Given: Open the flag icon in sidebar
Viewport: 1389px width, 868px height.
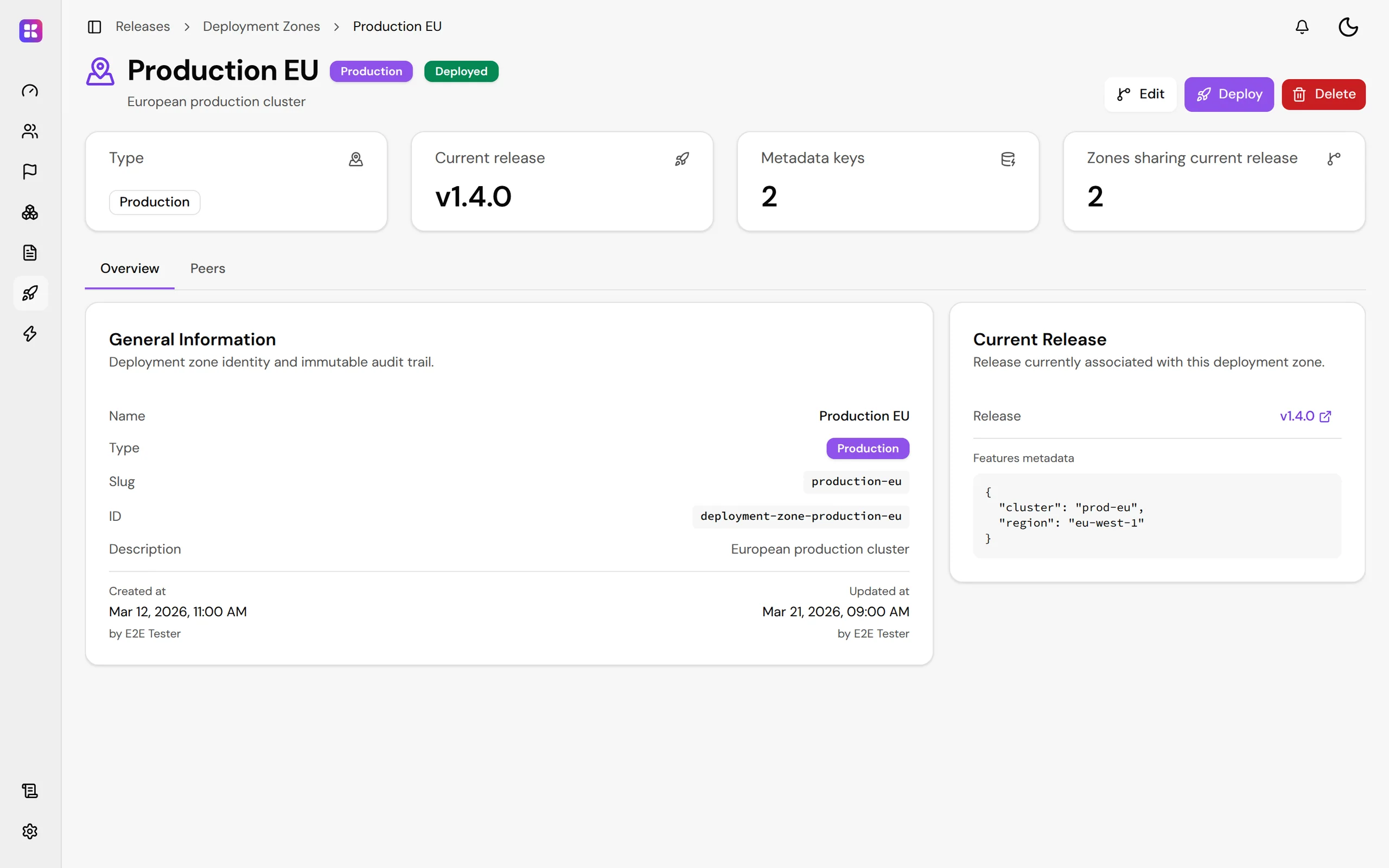Looking at the screenshot, I should [x=30, y=171].
